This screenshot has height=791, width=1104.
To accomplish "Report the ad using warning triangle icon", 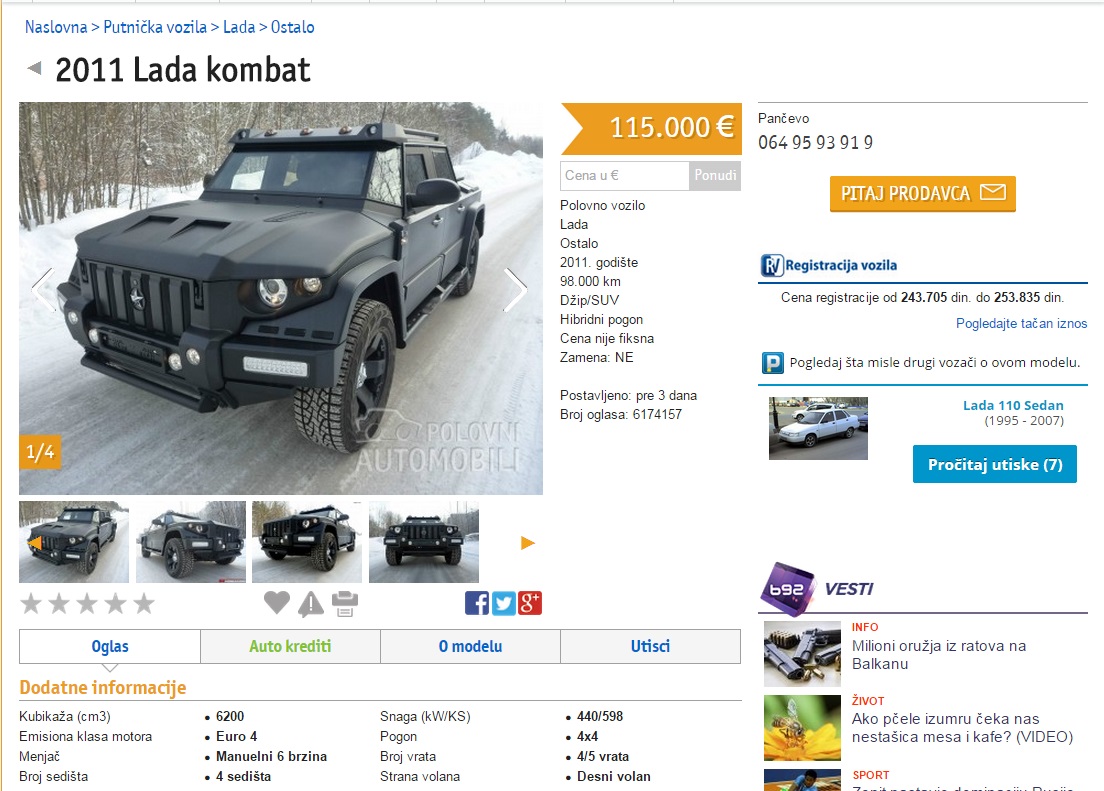I will [310, 604].
